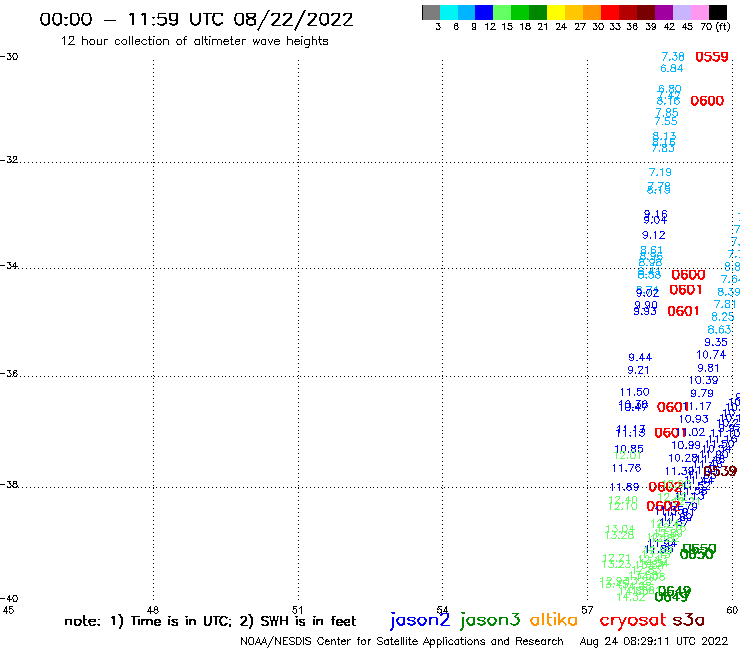Click the red 'cryosat' satellite label

click(x=632, y=620)
